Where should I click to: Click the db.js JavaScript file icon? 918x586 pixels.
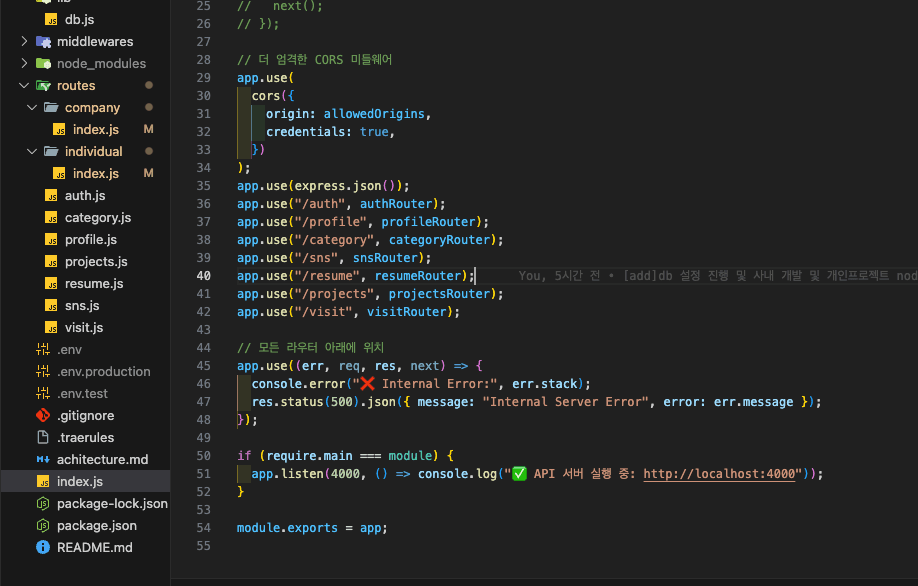point(52,20)
